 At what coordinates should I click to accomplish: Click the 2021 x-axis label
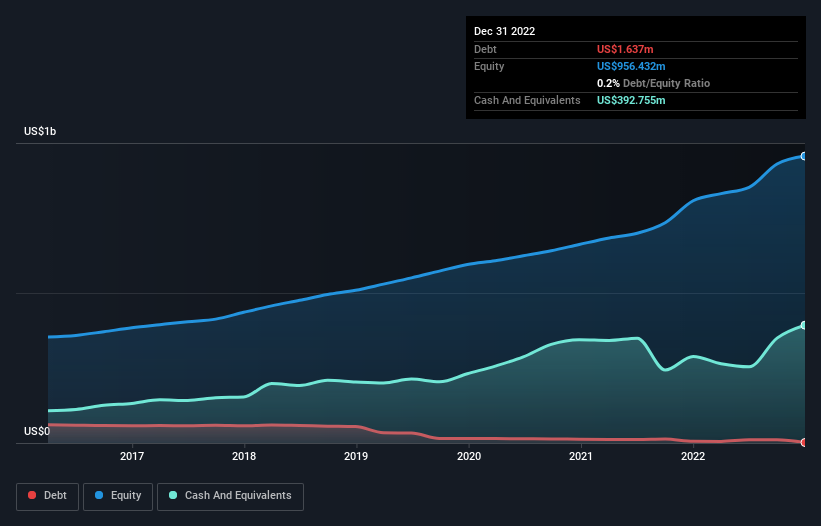tap(581, 456)
